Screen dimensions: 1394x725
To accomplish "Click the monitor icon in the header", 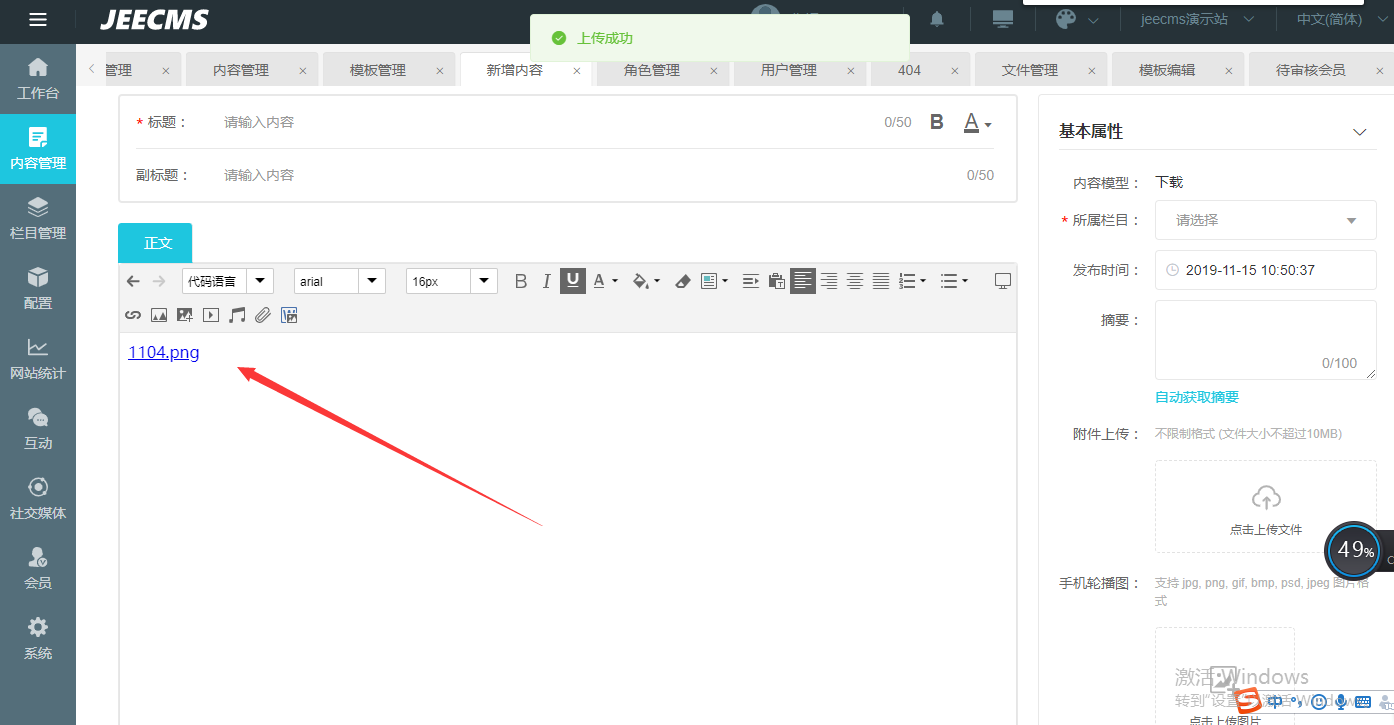I will [1002, 19].
